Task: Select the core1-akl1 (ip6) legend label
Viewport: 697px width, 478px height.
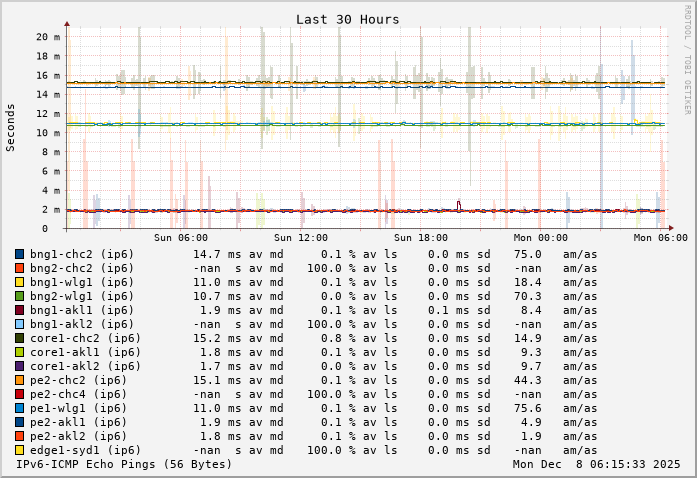Action: [85, 352]
